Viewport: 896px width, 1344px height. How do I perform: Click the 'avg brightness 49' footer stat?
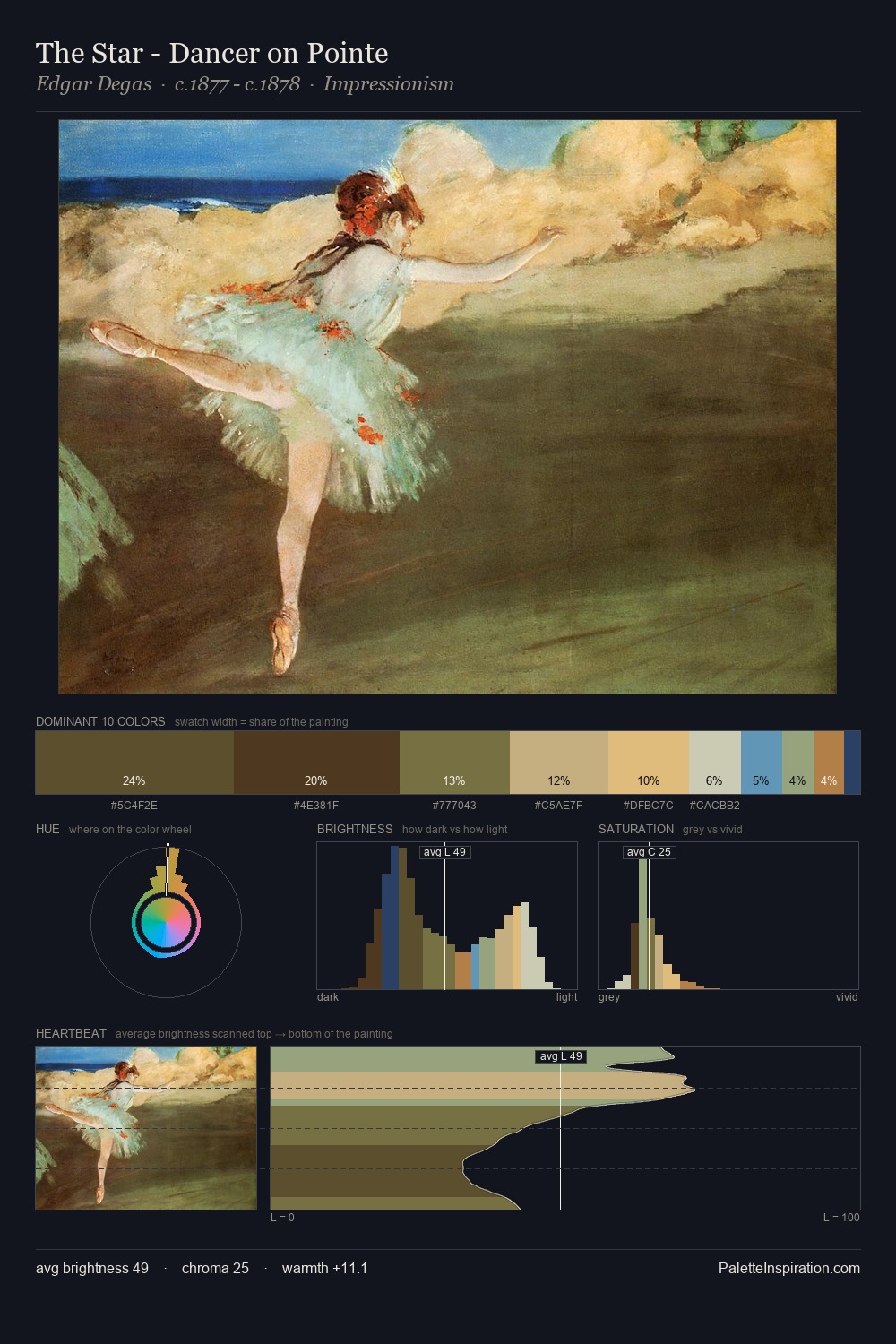[x=92, y=1269]
